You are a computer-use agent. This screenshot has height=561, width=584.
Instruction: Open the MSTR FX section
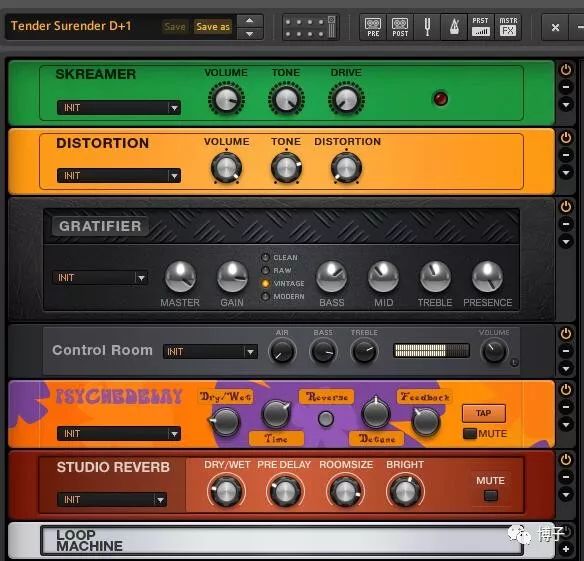click(x=508, y=27)
